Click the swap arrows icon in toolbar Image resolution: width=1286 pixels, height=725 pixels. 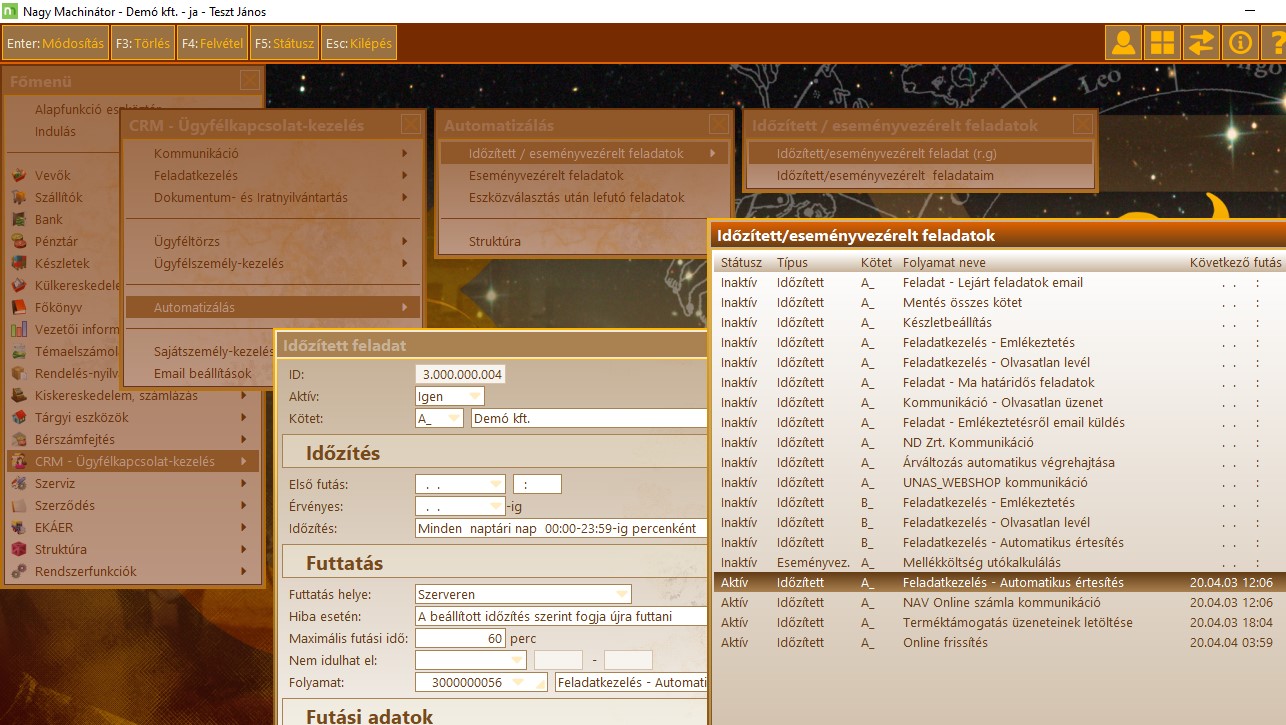(1201, 43)
